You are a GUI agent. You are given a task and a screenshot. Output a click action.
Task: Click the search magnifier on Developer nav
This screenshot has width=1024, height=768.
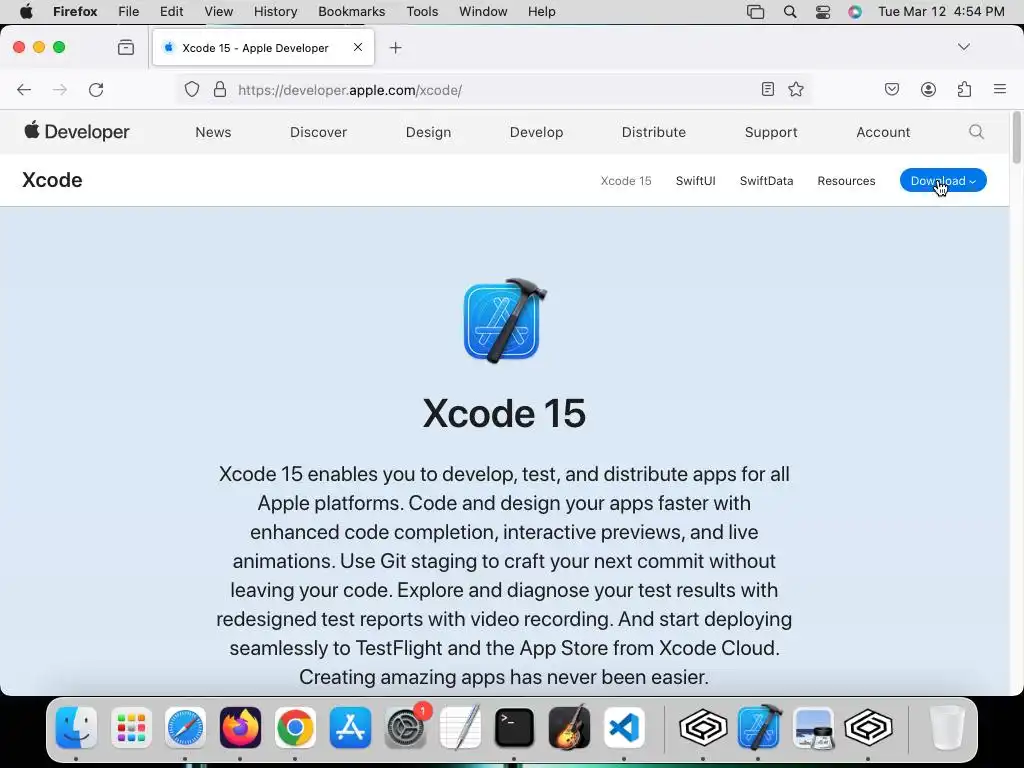[x=976, y=132]
